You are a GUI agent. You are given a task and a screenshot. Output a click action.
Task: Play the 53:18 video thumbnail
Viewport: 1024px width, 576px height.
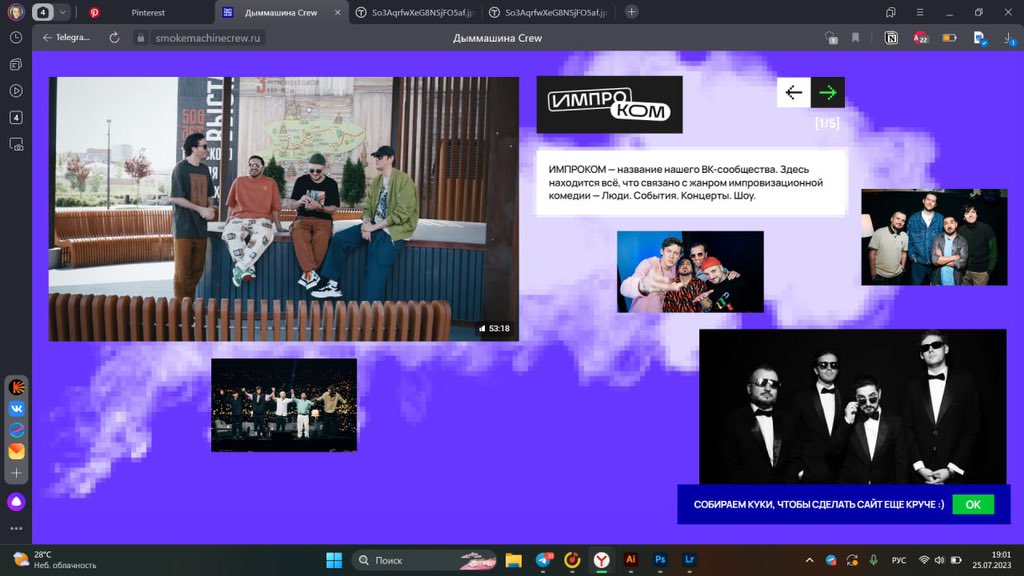pos(284,209)
